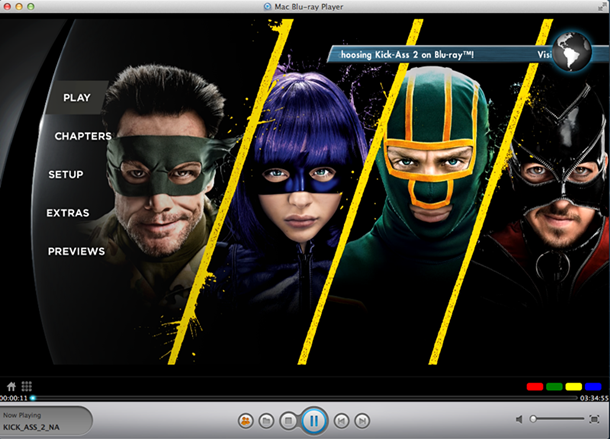Mute audio via the speaker icon

coord(519,419)
